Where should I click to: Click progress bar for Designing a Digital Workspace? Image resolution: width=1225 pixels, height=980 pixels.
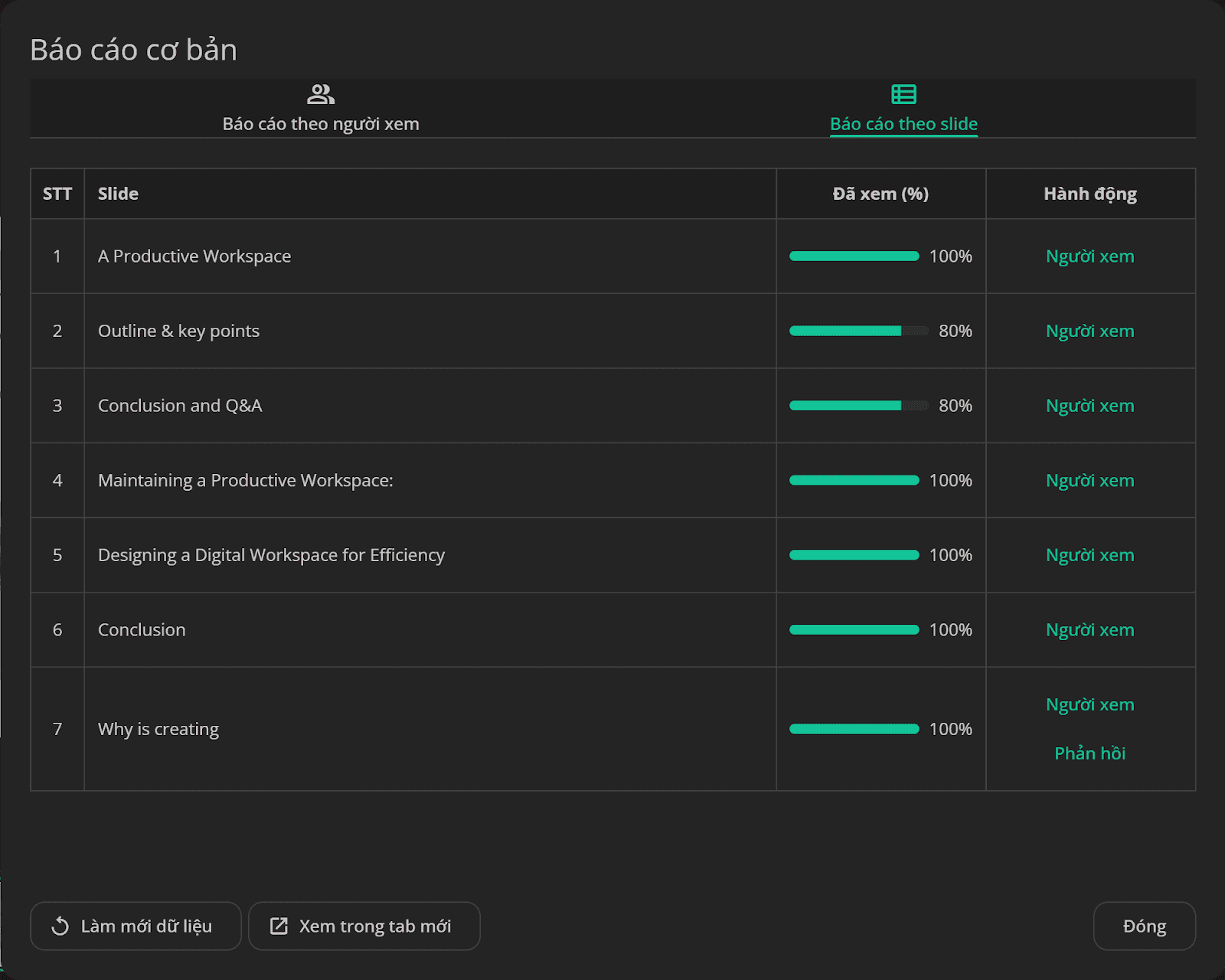tap(854, 555)
